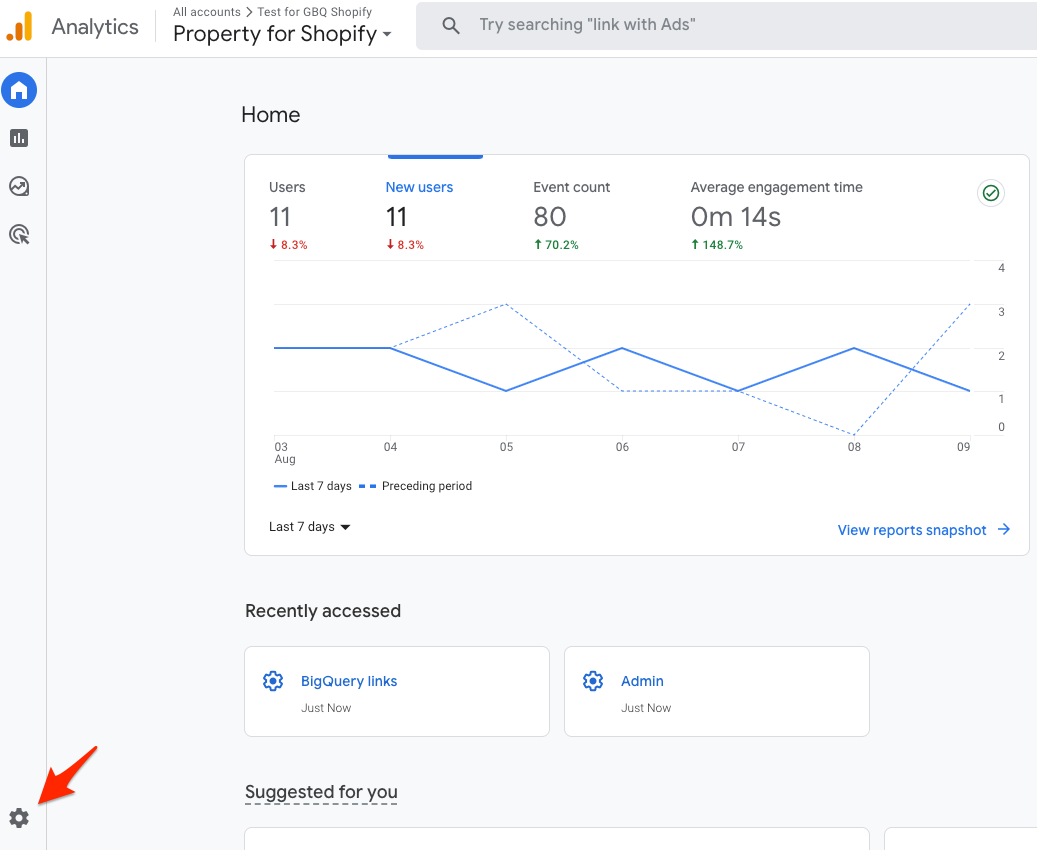
Task: Select the Event count metric tab
Action: [x=571, y=215]
